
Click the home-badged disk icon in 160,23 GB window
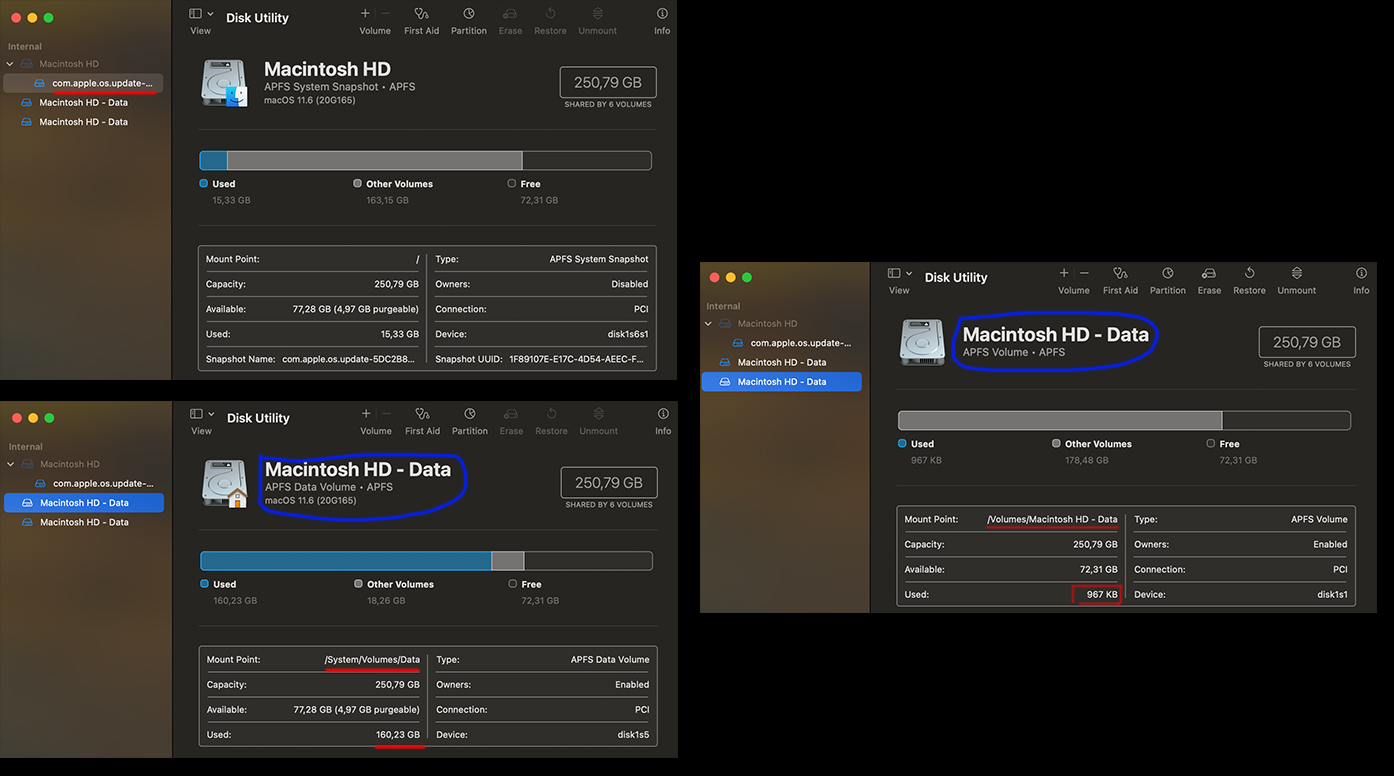coord(225,483)
